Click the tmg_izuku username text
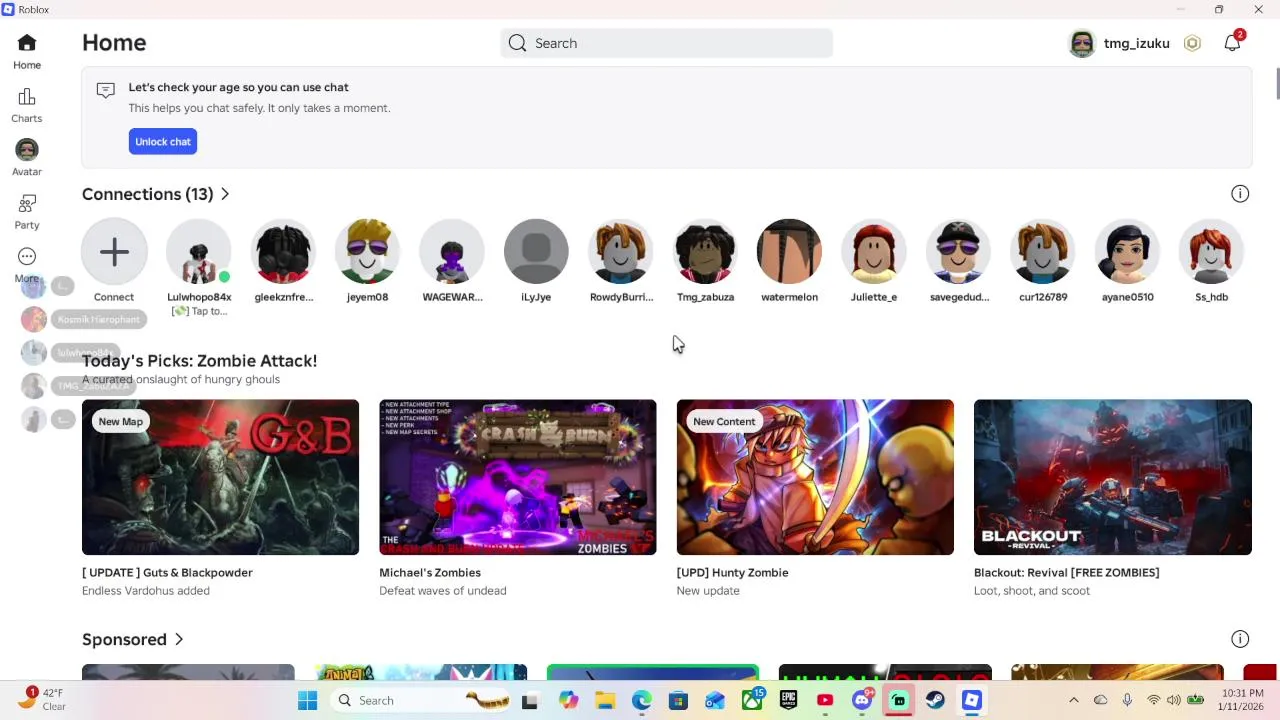 (1137, 43)
